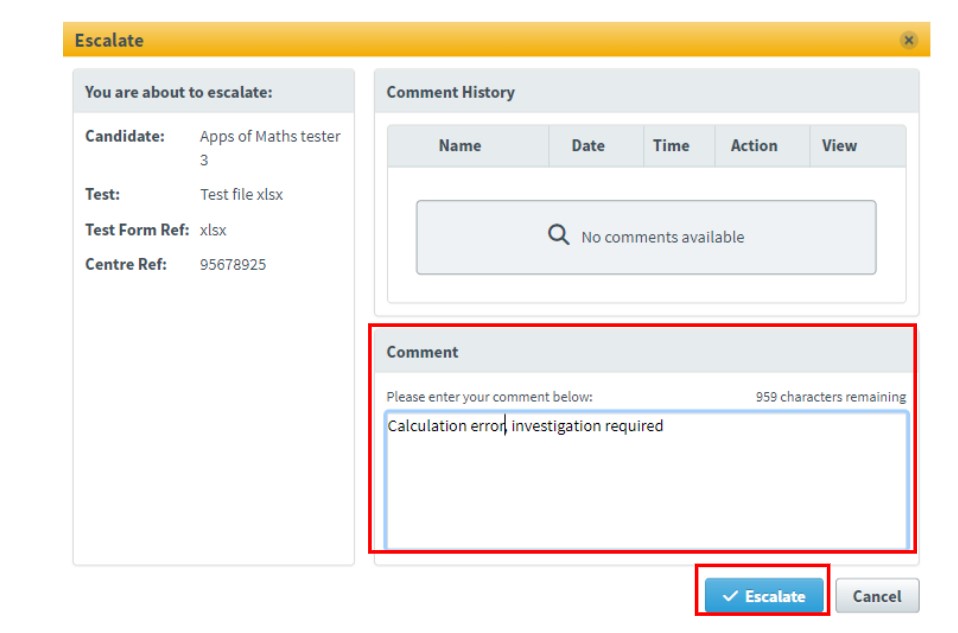Click the Time column header

pyautogui.click(x=671, y=146)
